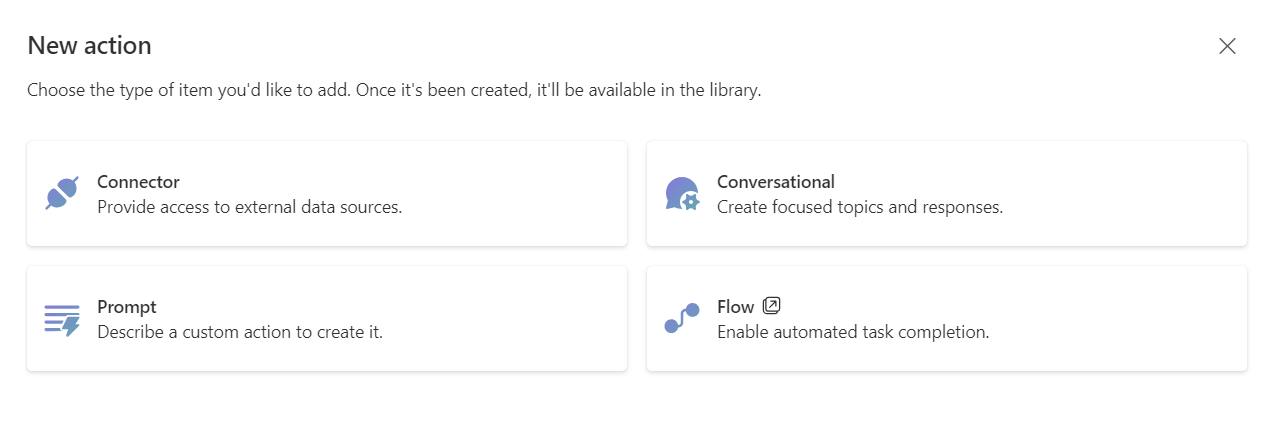Click "Enable automated task completion" description
Image resolution: width=1273 pixels, height=435 pixels.
click(x=853, y=331)
